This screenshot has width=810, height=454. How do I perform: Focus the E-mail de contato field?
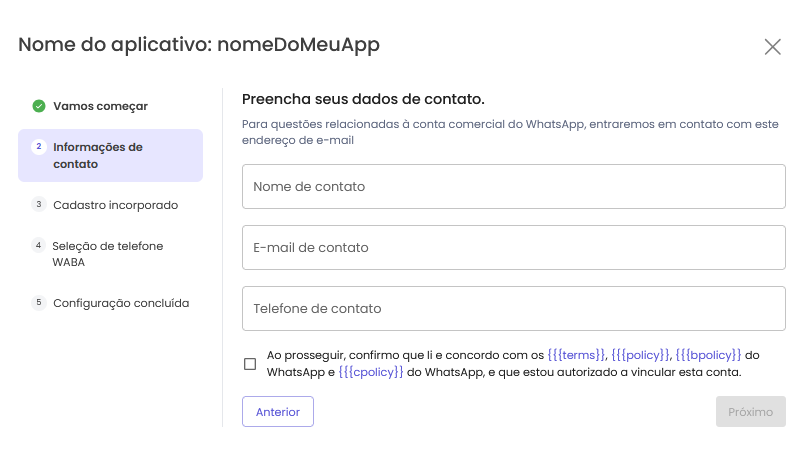[513, 247]
